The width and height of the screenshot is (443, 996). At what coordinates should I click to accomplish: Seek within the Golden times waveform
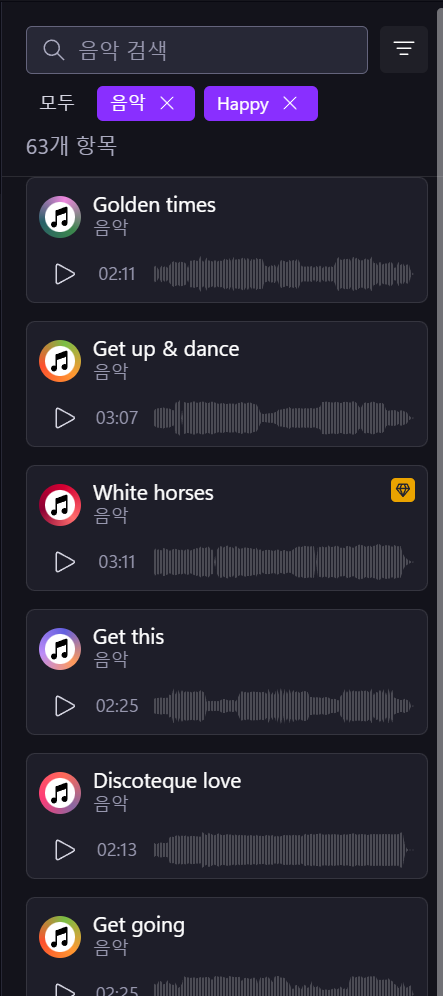tap(283, 274)
